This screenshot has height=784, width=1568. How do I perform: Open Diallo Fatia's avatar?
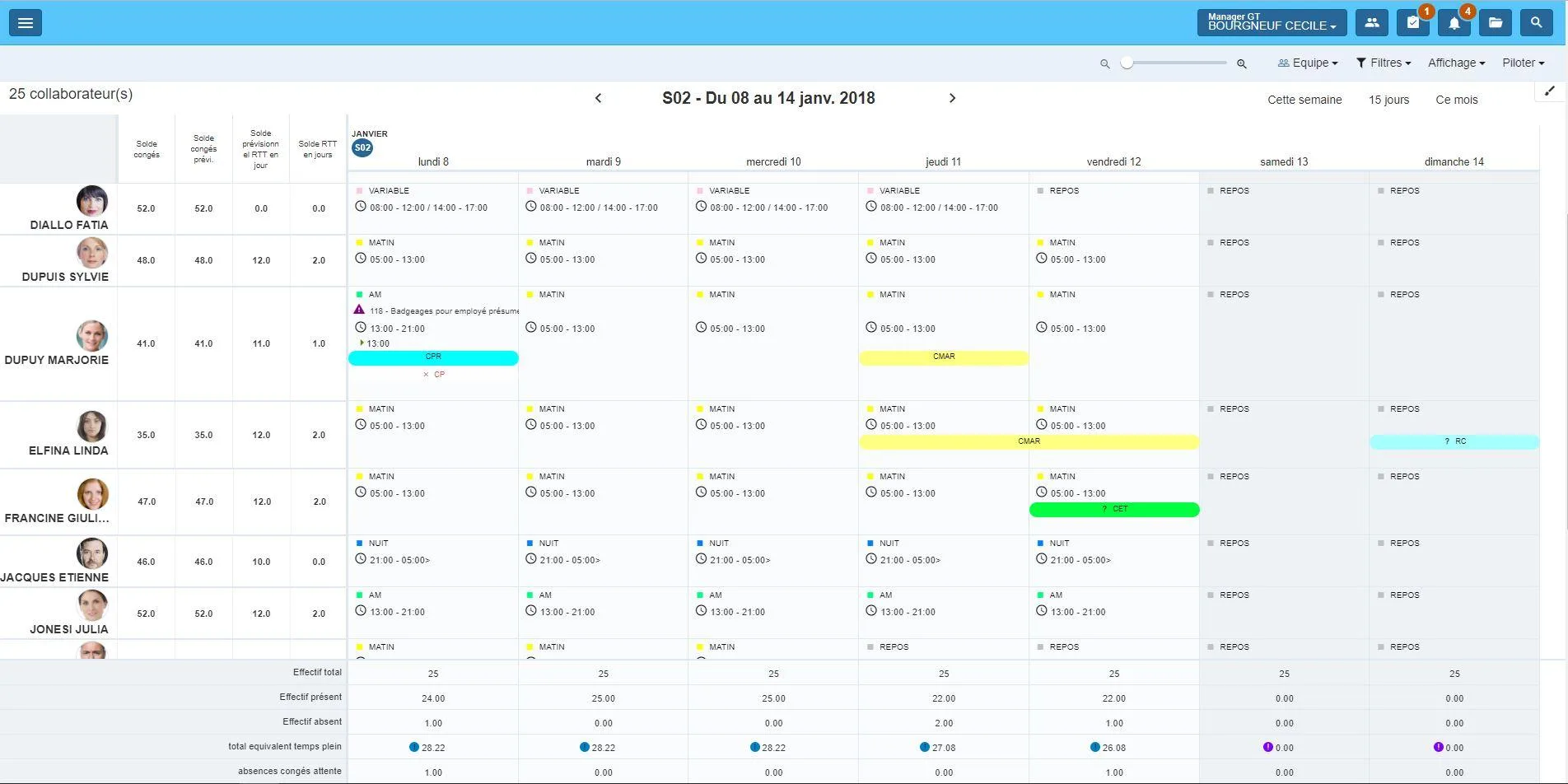click(92, 201)
